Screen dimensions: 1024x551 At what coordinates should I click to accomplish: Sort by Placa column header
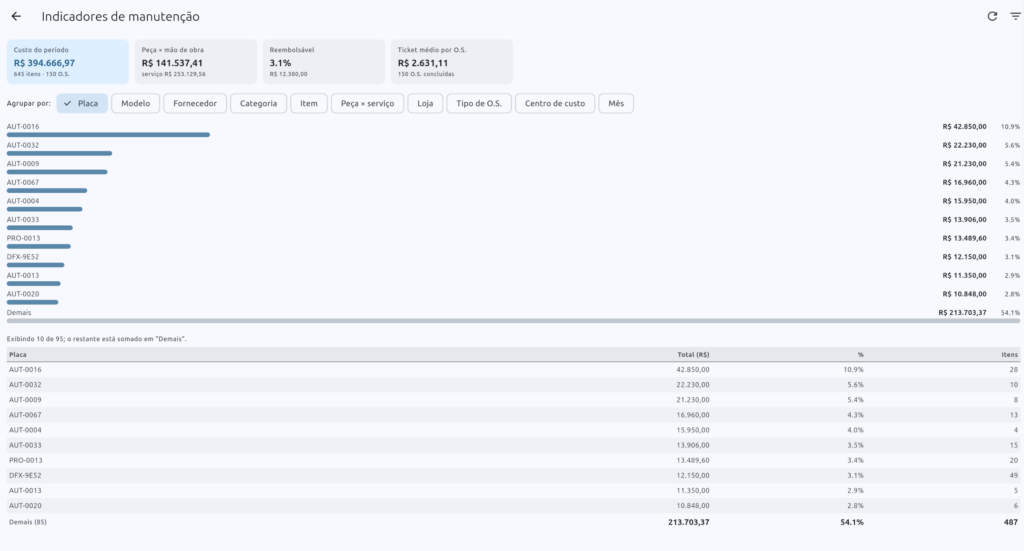(18, 354)
